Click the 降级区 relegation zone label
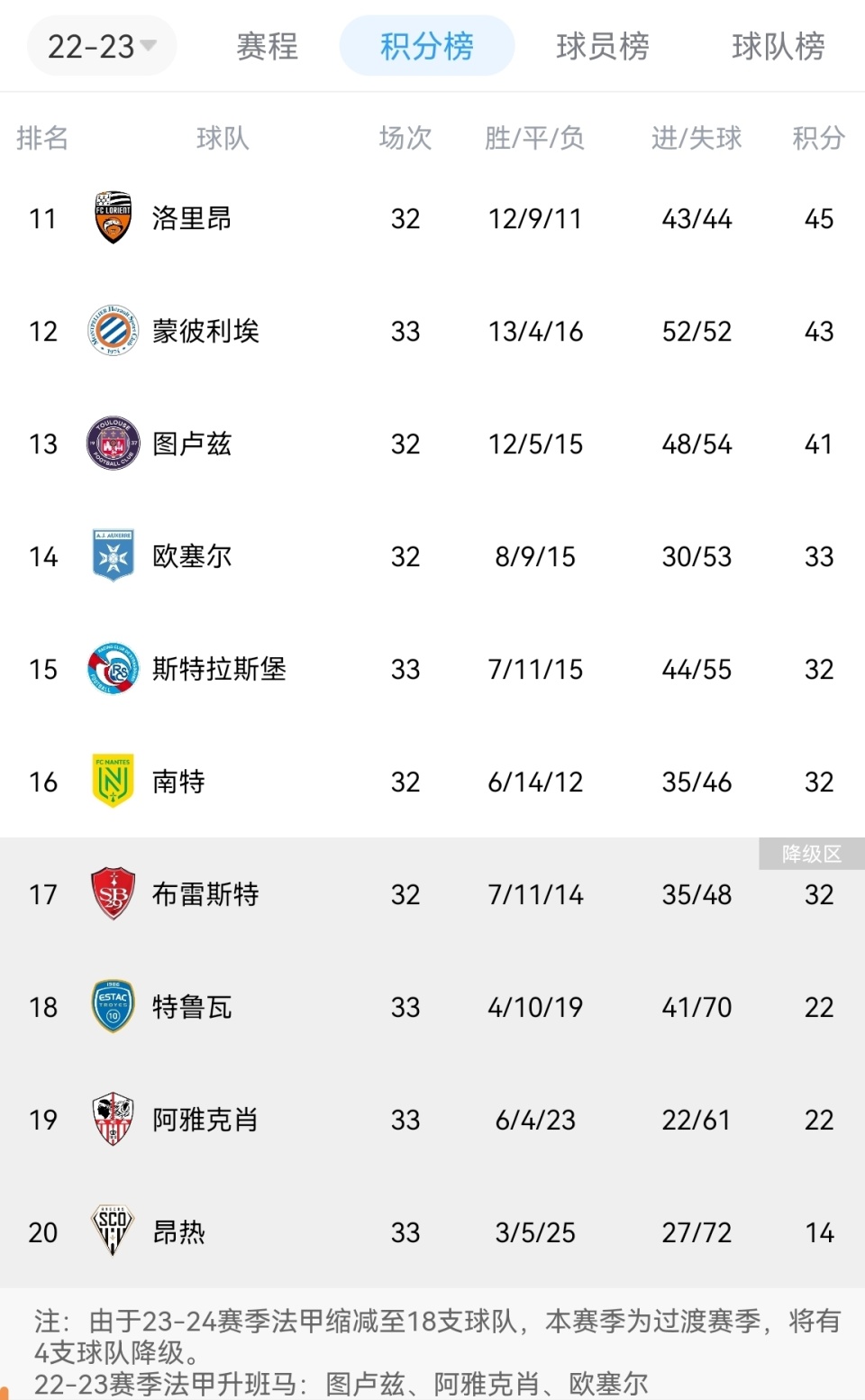 [x=811, y=854]
